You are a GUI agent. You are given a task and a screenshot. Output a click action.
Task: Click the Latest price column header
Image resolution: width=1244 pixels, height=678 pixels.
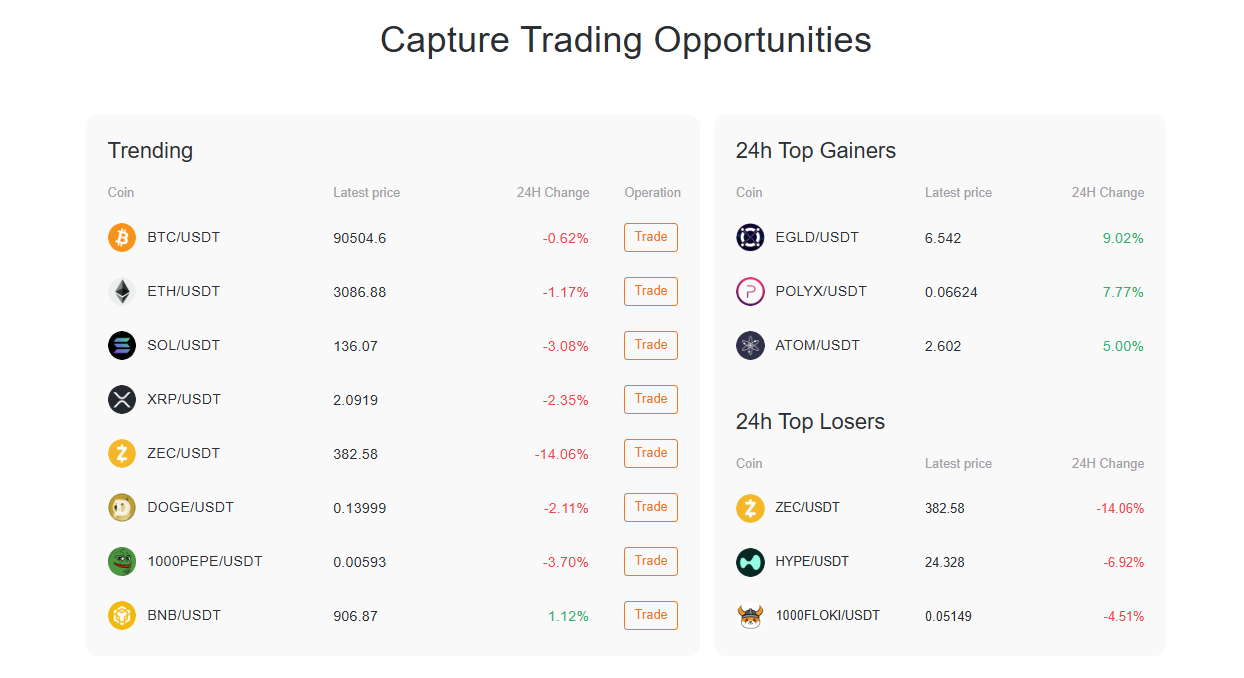click(x=366, y=192)
